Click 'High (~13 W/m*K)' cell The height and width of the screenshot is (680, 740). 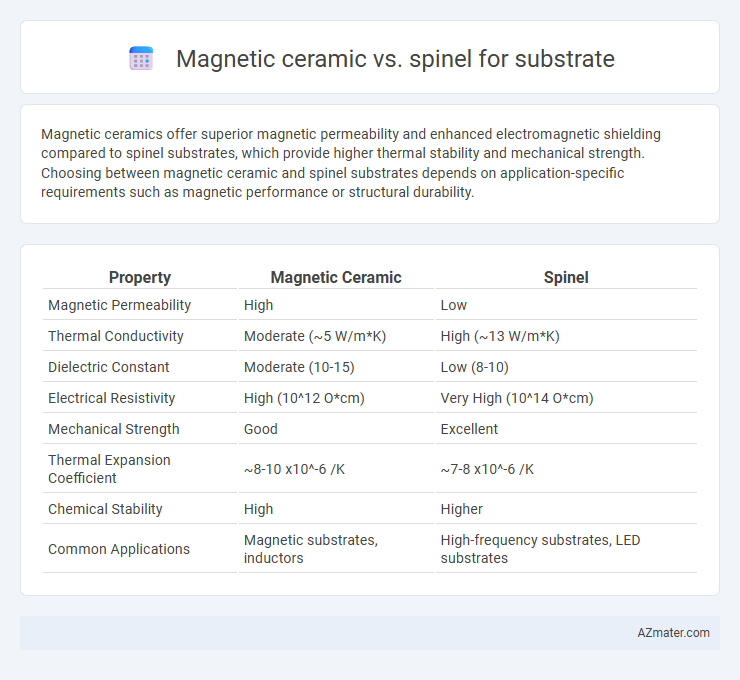tap(500, 336)
